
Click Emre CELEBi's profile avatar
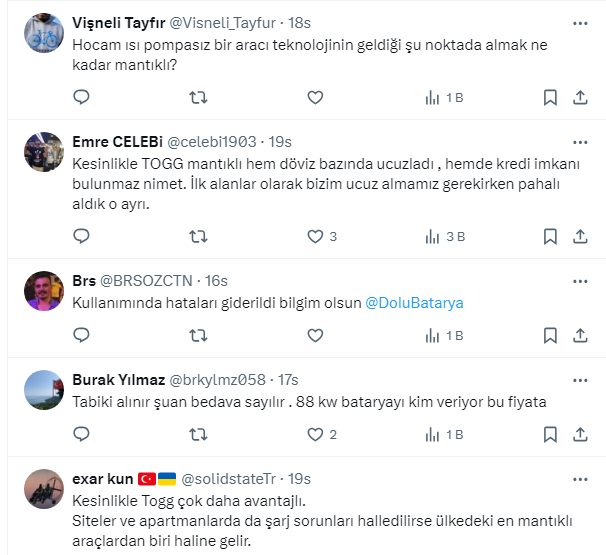pyautogui.click(x=45, y=152)
